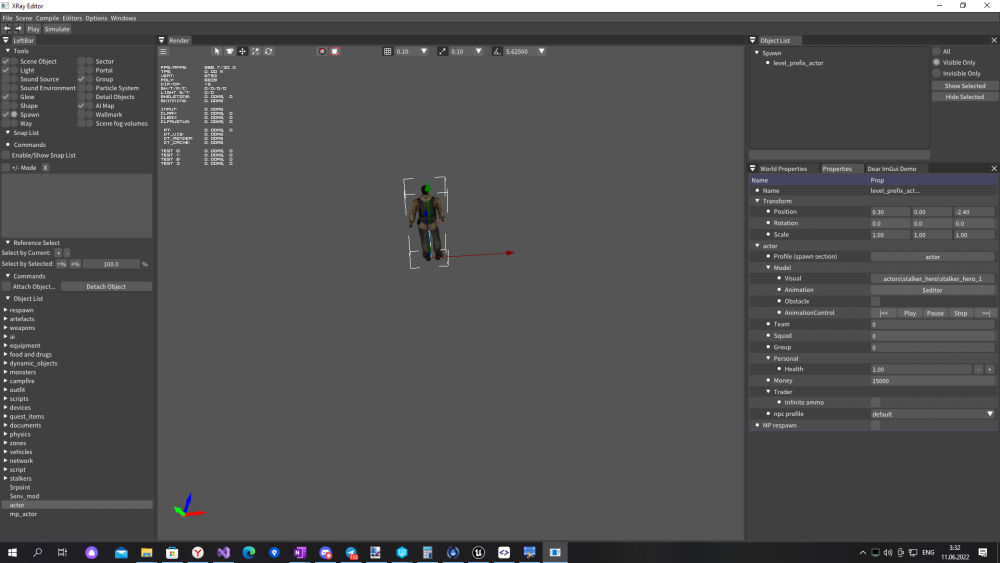Select the Add object tool
The width and height of the screenshot is (1000, 563).
click(x=230, y=52)
